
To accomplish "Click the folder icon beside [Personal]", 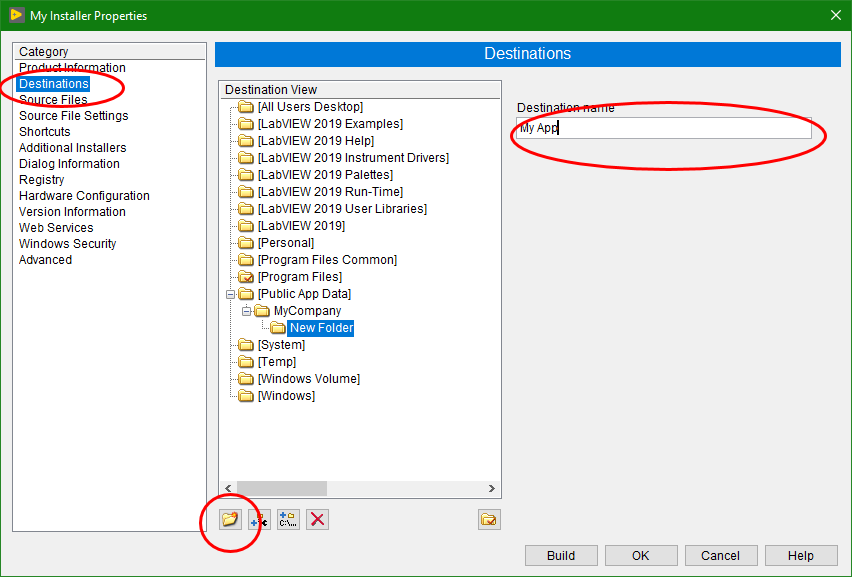I will tap(246, 242).
